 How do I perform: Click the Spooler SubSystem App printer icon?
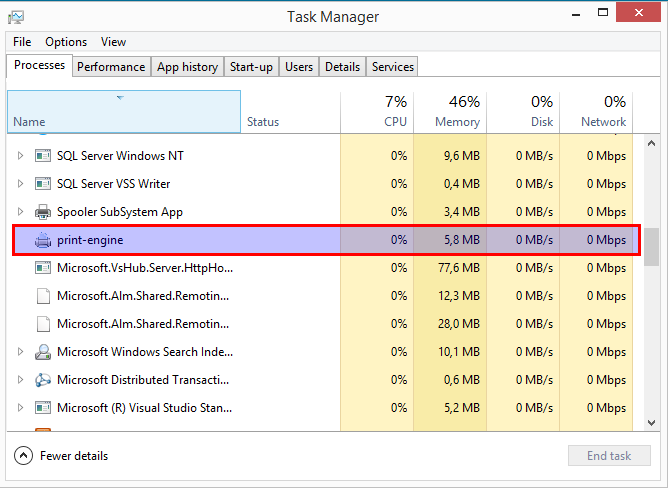click(x=43, y=212)
